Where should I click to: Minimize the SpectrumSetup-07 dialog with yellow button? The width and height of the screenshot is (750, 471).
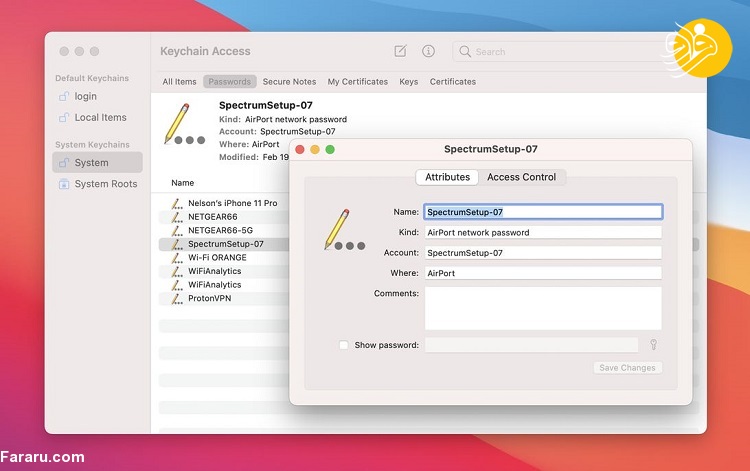[x=315, y=150]
